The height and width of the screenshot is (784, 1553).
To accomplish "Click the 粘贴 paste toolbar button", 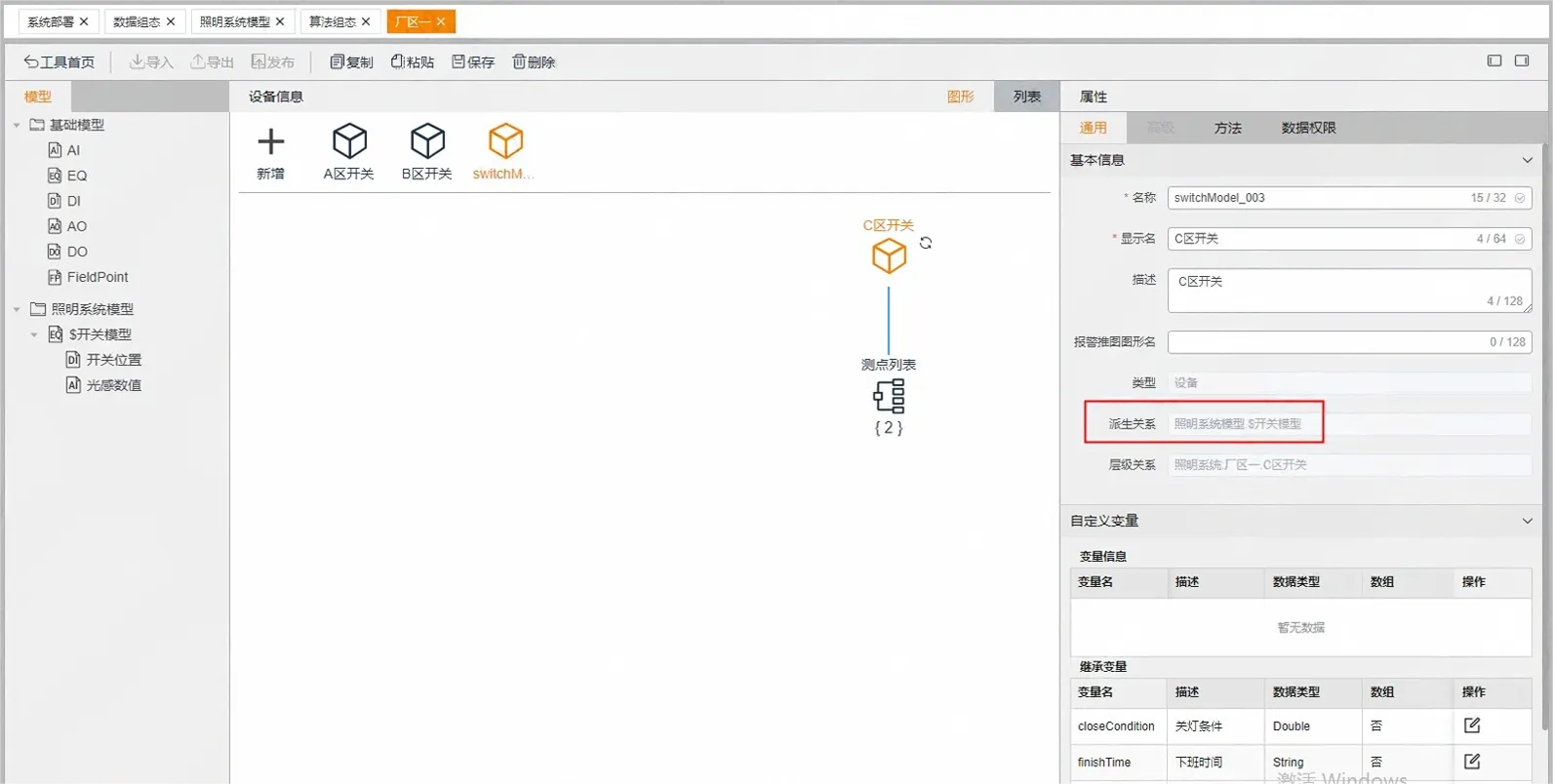I will (x=413, y=61).
